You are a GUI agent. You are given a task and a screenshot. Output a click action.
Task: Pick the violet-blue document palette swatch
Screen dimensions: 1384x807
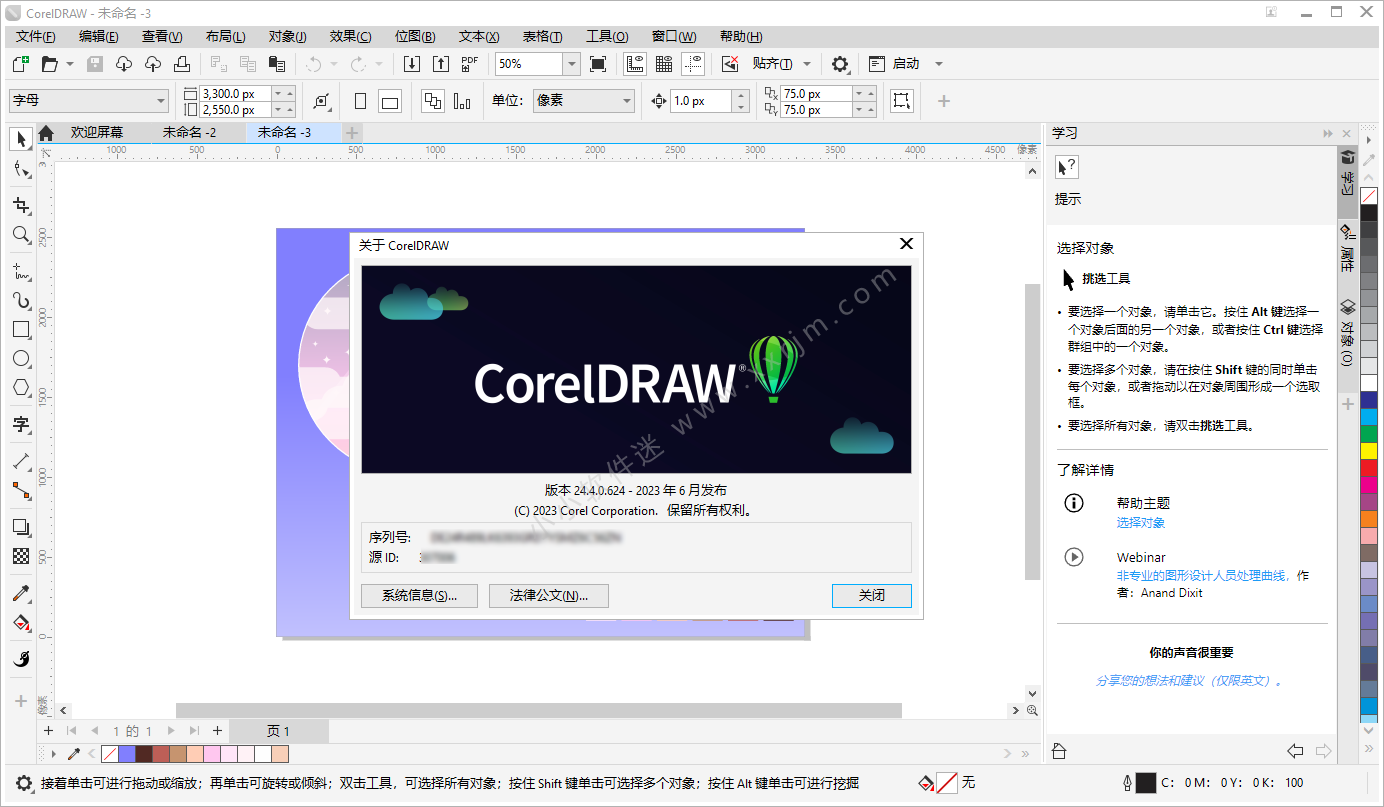click(127, 754)
